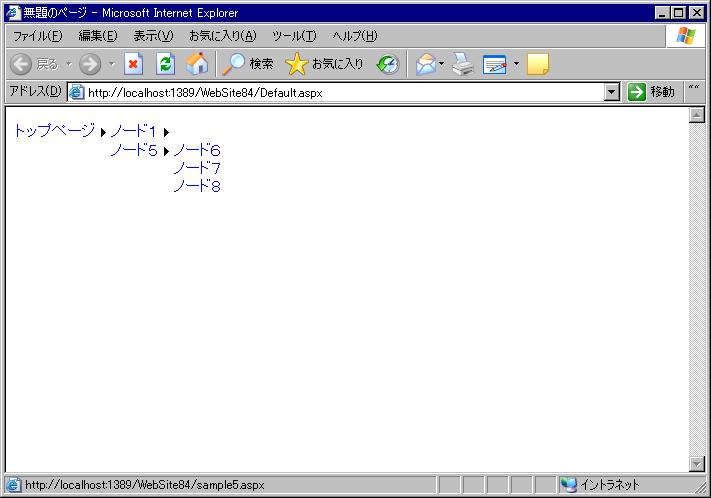The image size is (711, 498).
Task: Open the お気に入り(A) menu
Action: [222, 36]
